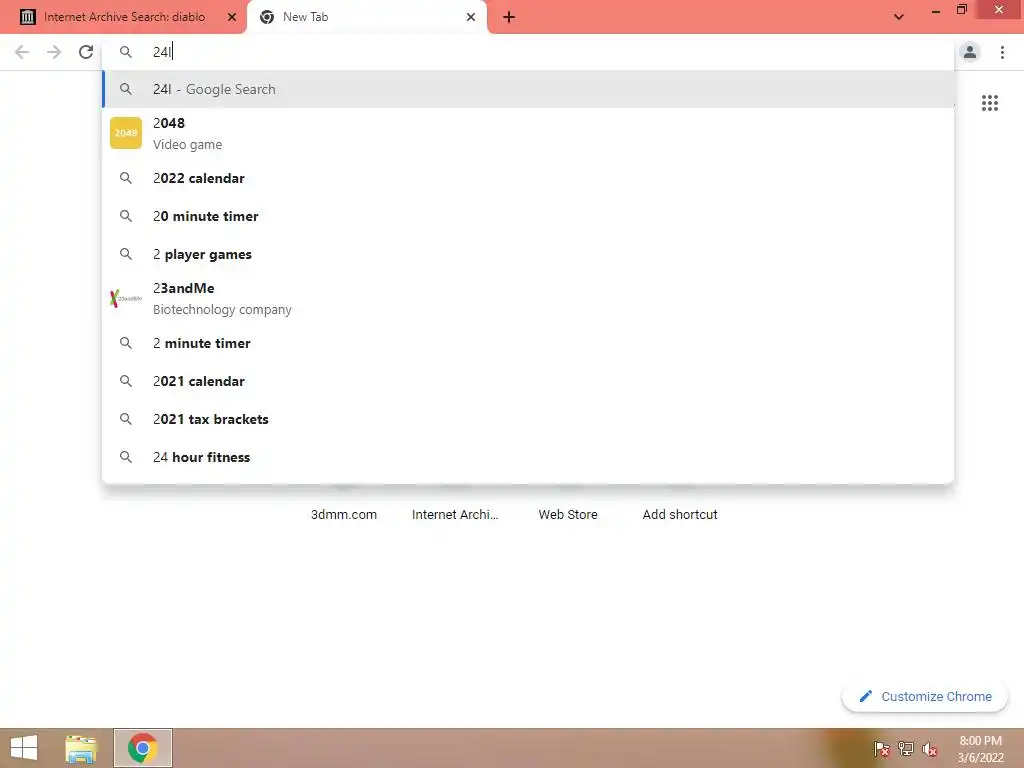Click the muted volume tray icon
The height and width of the screenshot is (768, 1024).
(x=930, y=750)
